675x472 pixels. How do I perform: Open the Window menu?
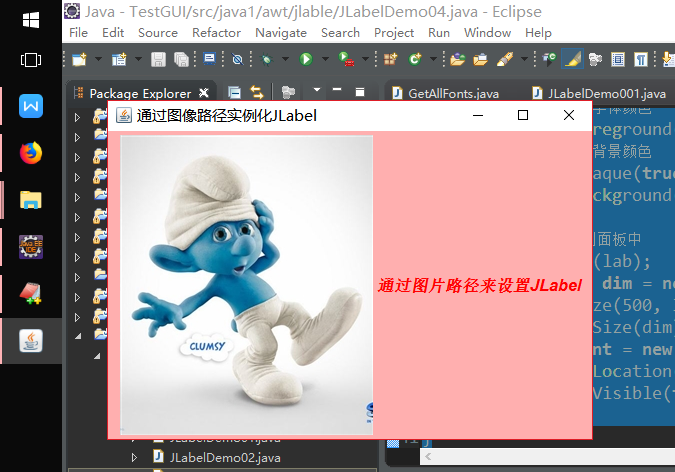tap(487, 33)
